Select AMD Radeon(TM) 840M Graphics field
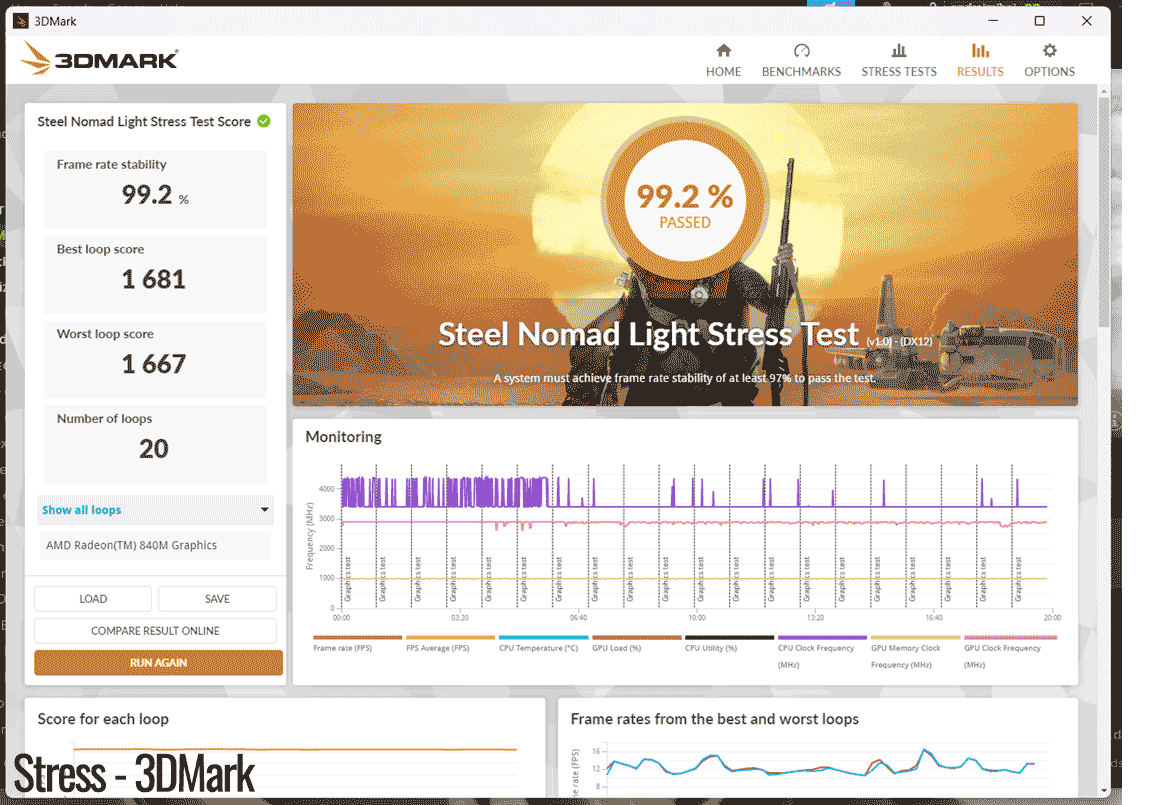Viewport: 1152px width, 805px height. click(x=155, y=545)
